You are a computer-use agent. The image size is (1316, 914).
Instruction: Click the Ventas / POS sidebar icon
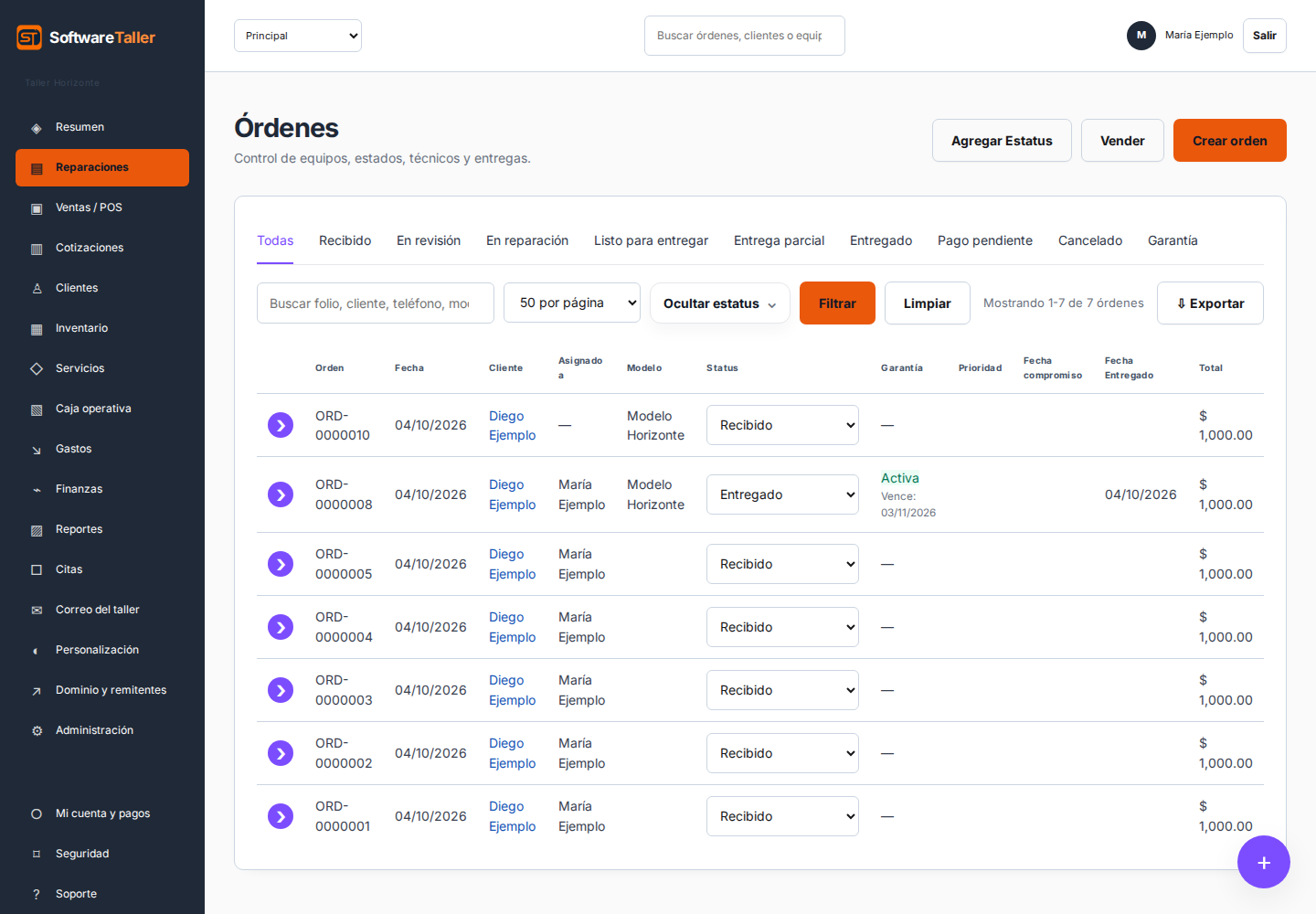tap(37, 208)
